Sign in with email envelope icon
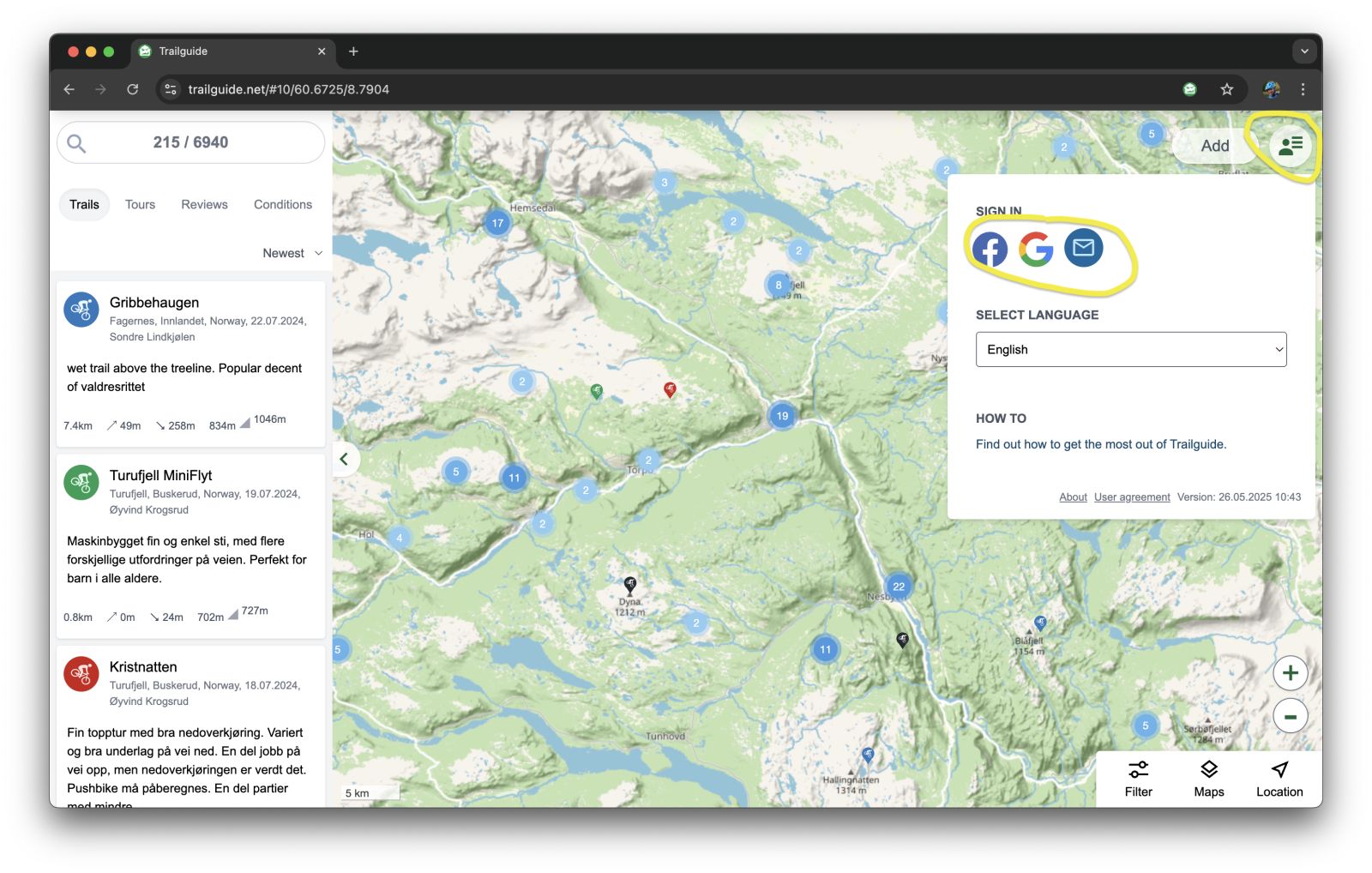This screenshot has width=1372, height=873. (1083, 248)
